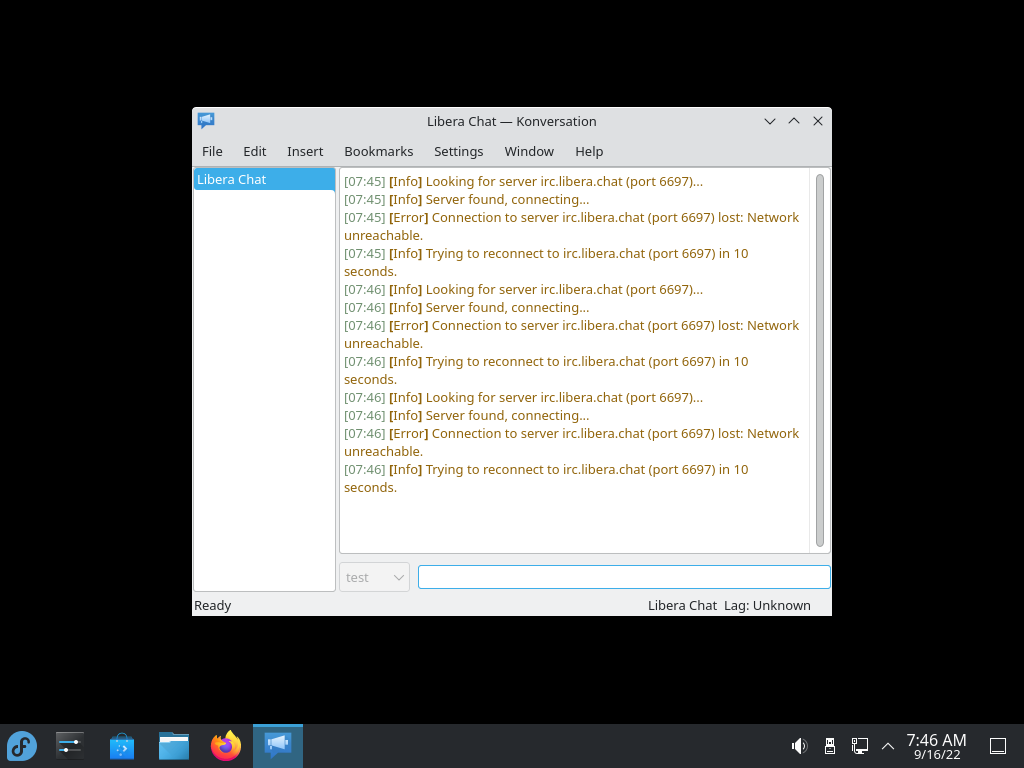
Task: Click the [07:45] Trying to reconnect line
Action: coord(547,263)
